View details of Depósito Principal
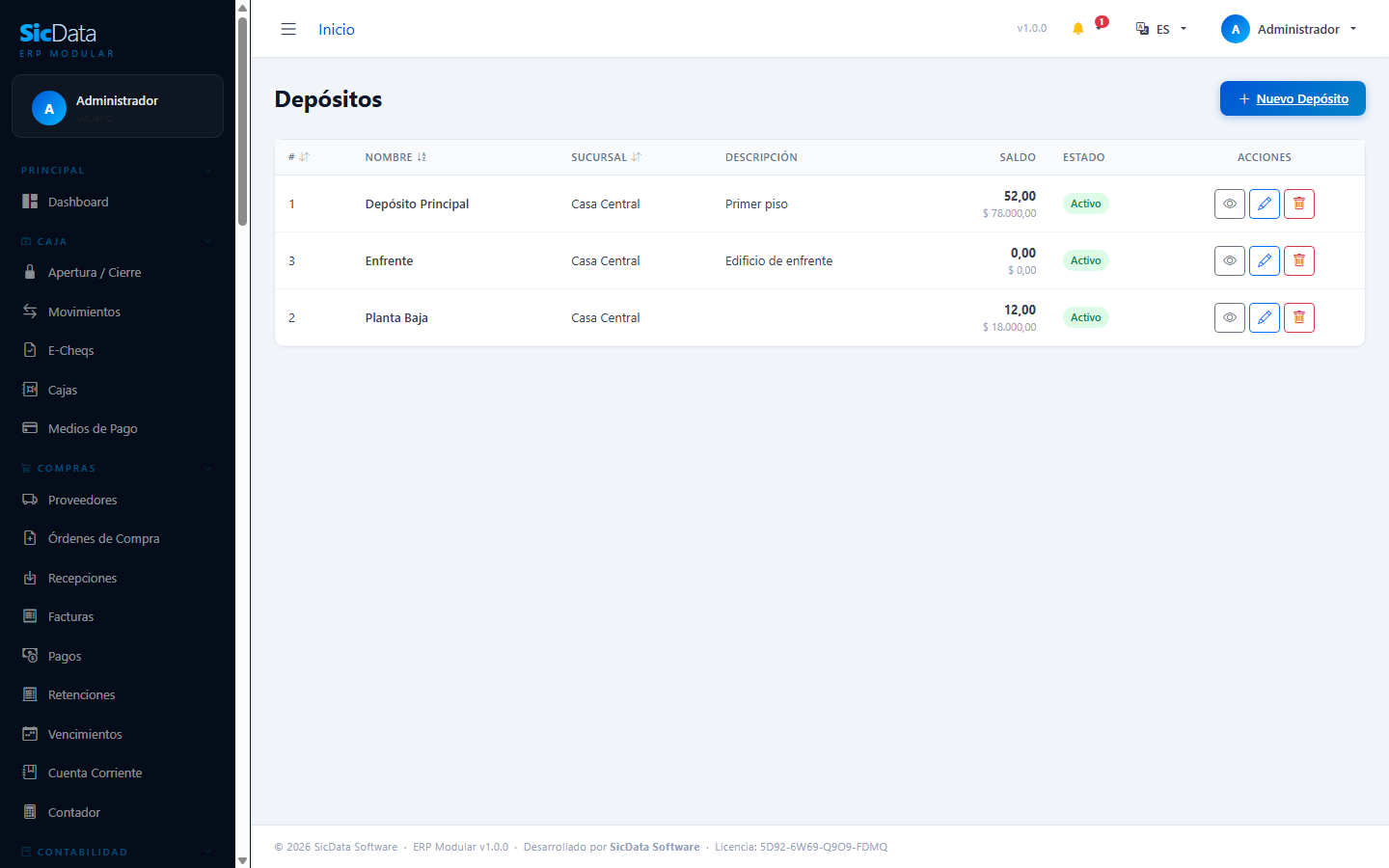Viewport: 1389px width, 868px height. point(1230,203)
